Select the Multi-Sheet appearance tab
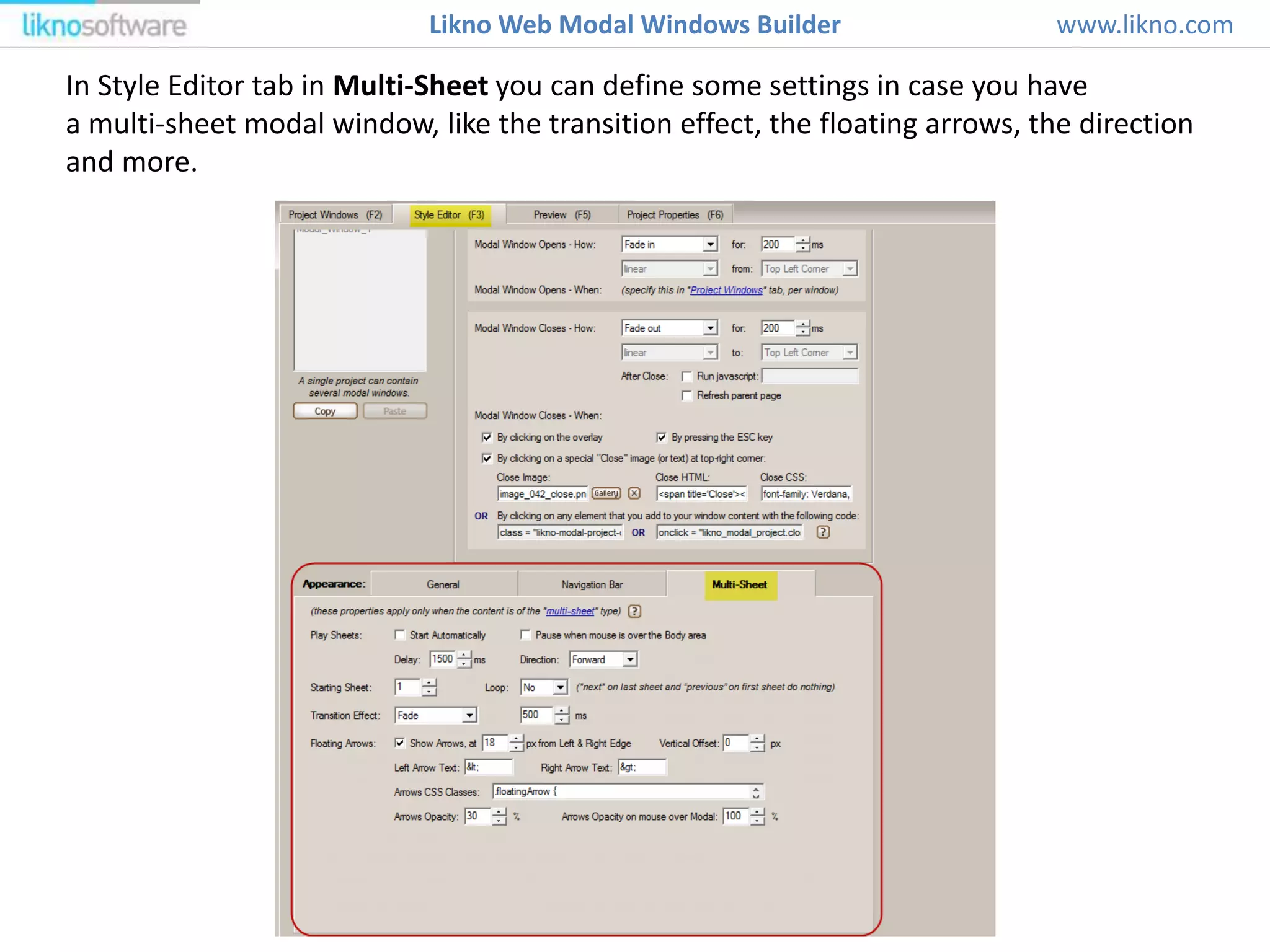The width and height of the screenshot is (1270, 952). click(740, 584)
